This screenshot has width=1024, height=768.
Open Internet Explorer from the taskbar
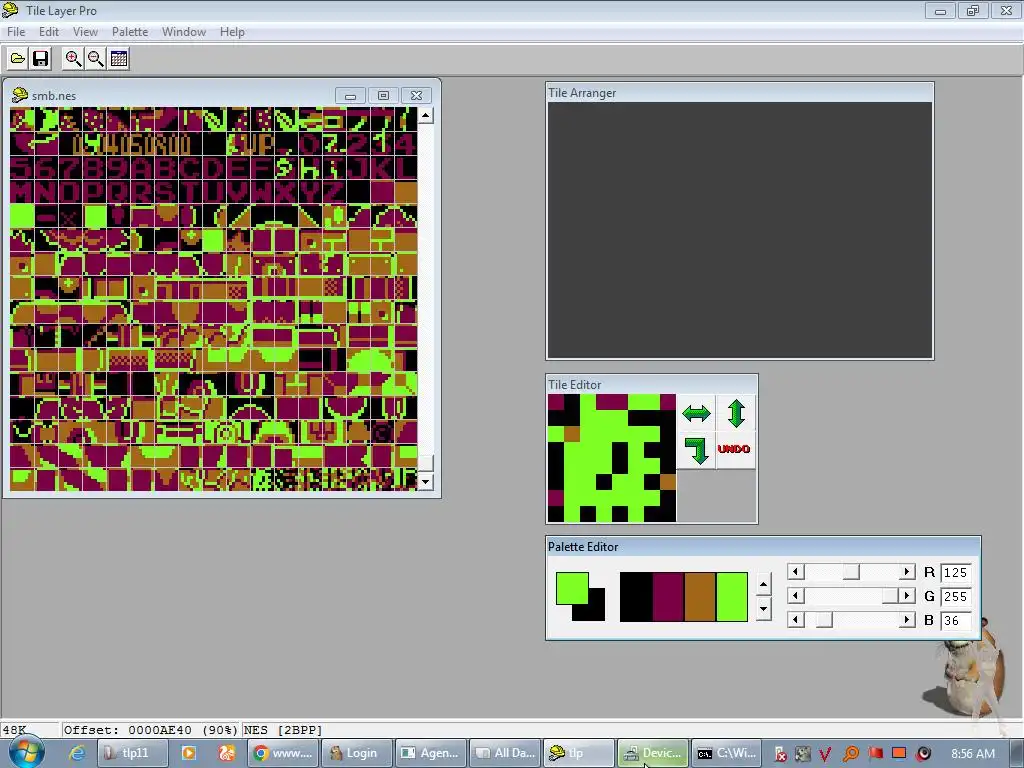[x=77, y=754]
